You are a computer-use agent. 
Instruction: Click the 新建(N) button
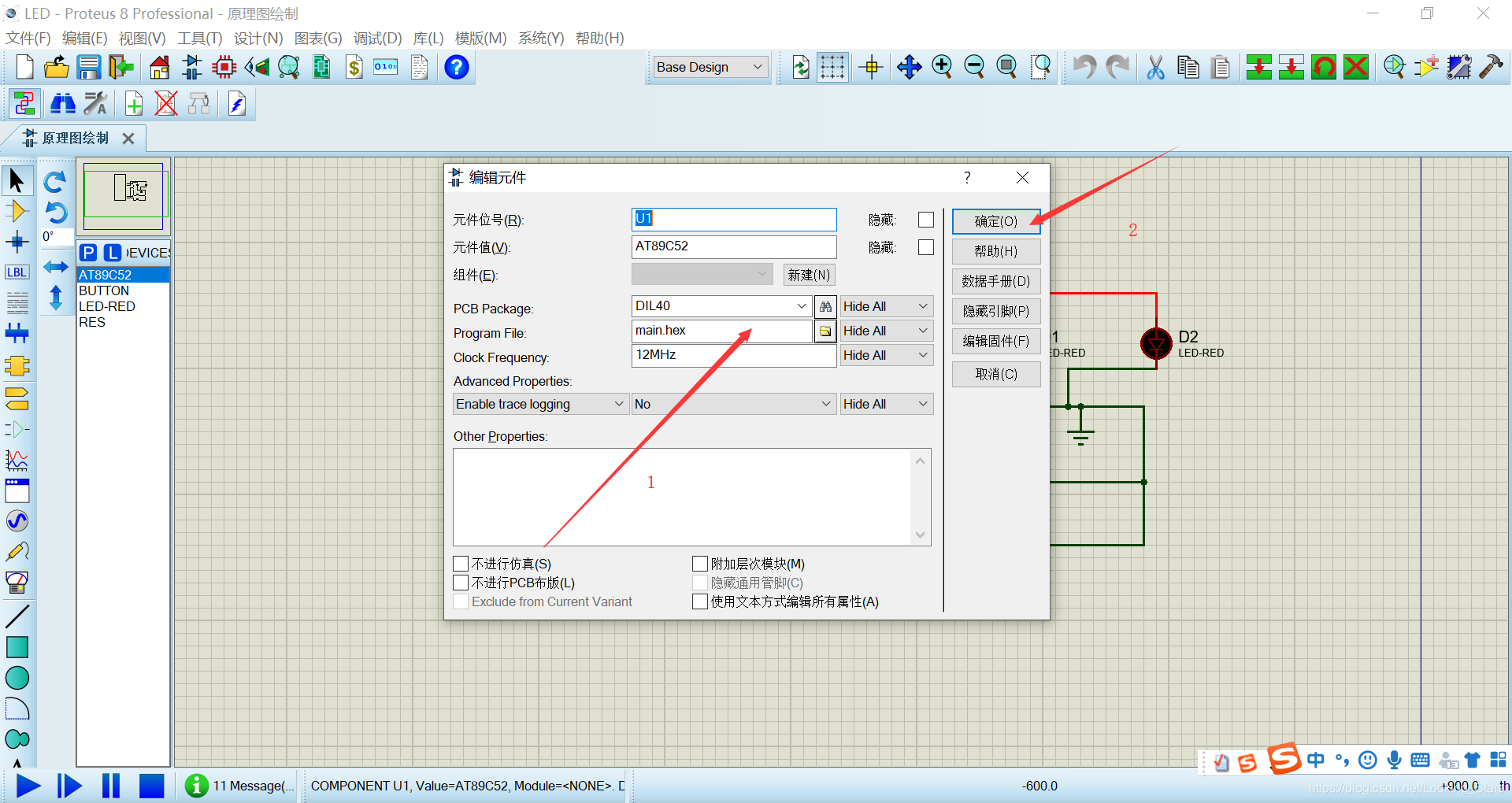809,275
